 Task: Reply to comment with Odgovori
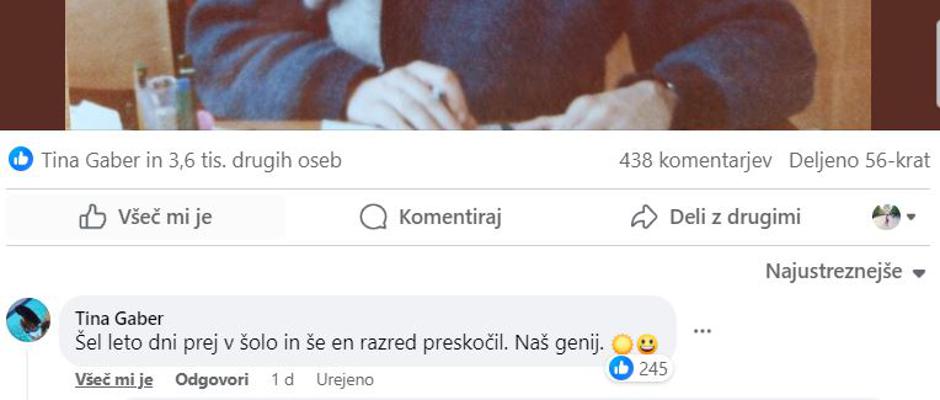coord(212,380)
